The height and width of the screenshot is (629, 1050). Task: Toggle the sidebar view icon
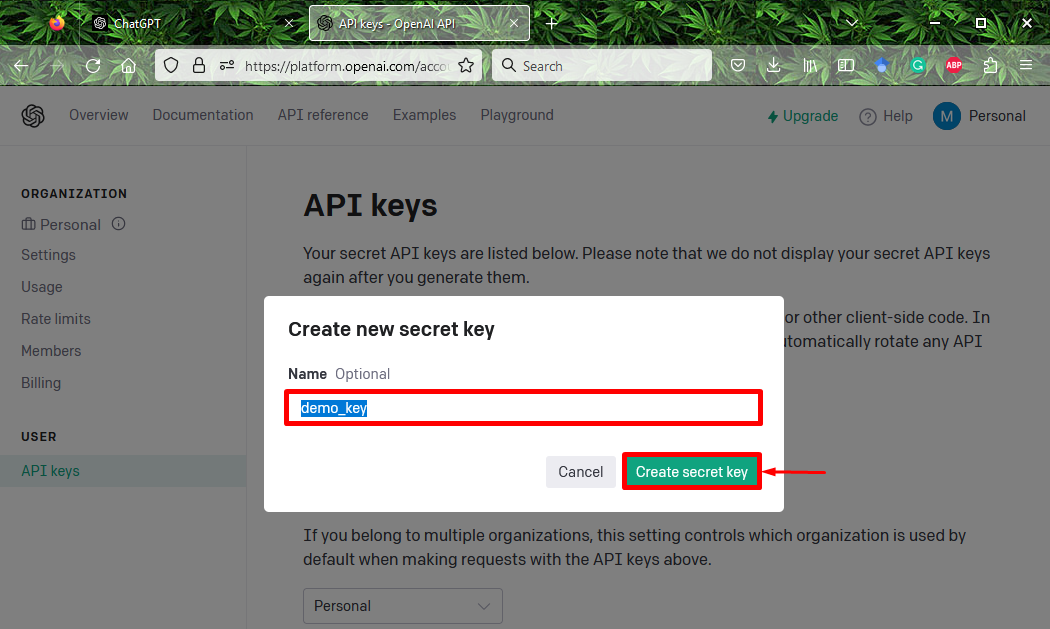click(x=846, y=66)
